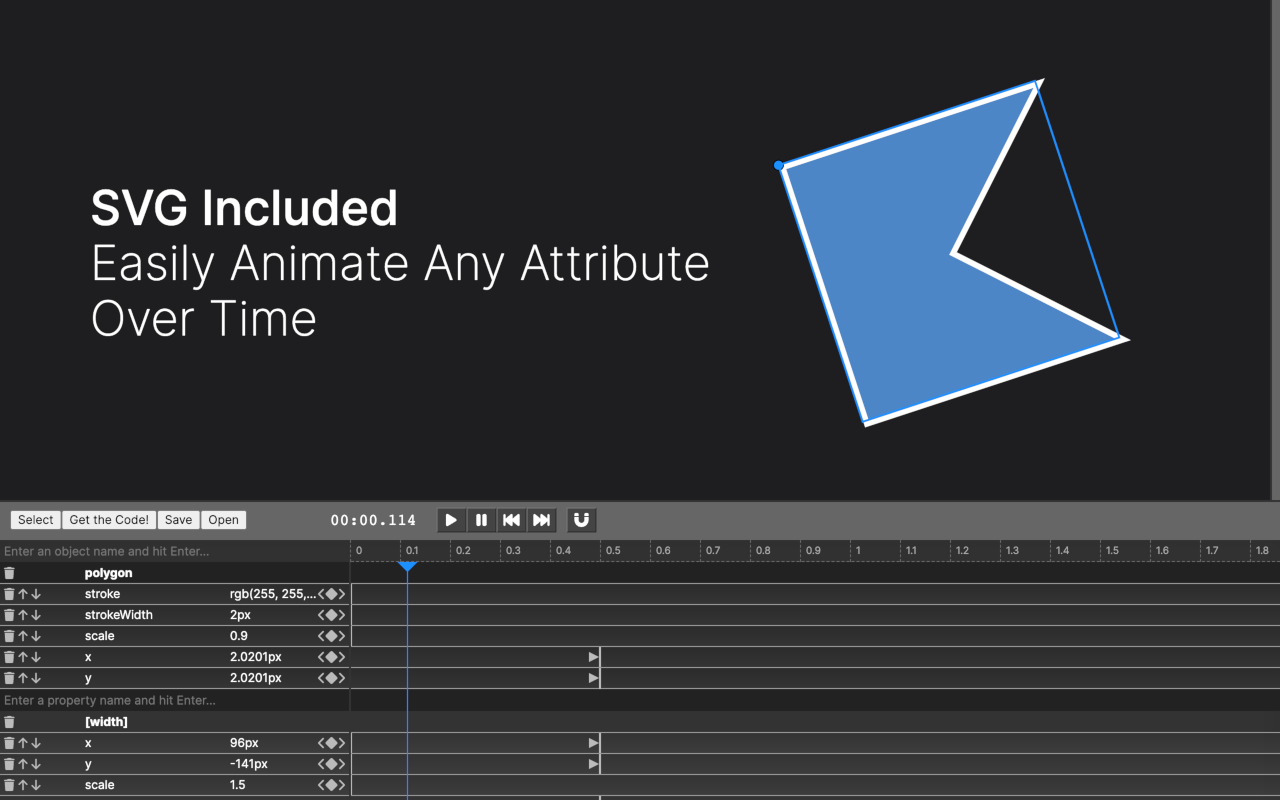Go to previous keyframe on scale 0.9 row

(321, 636)
